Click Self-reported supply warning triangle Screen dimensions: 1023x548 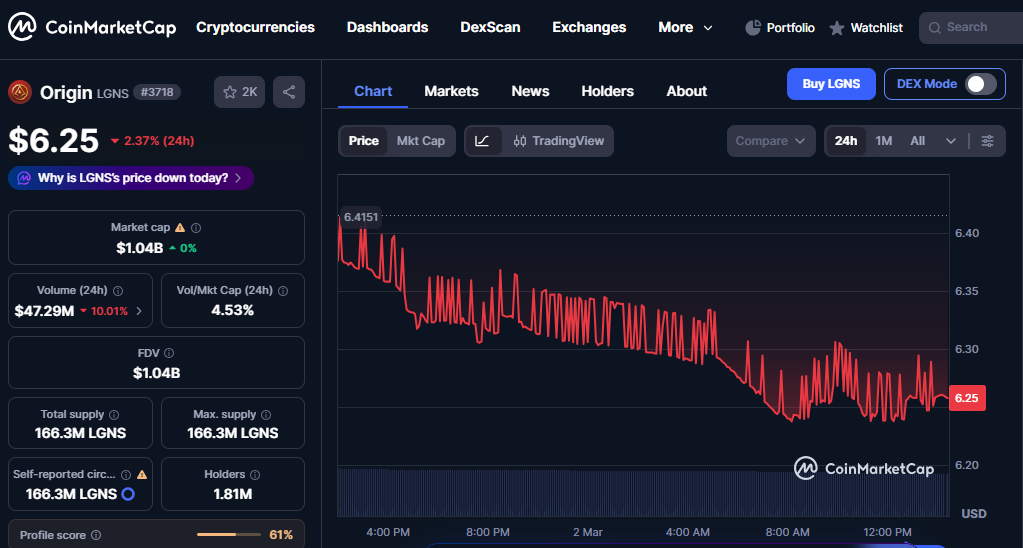(142, 474)
